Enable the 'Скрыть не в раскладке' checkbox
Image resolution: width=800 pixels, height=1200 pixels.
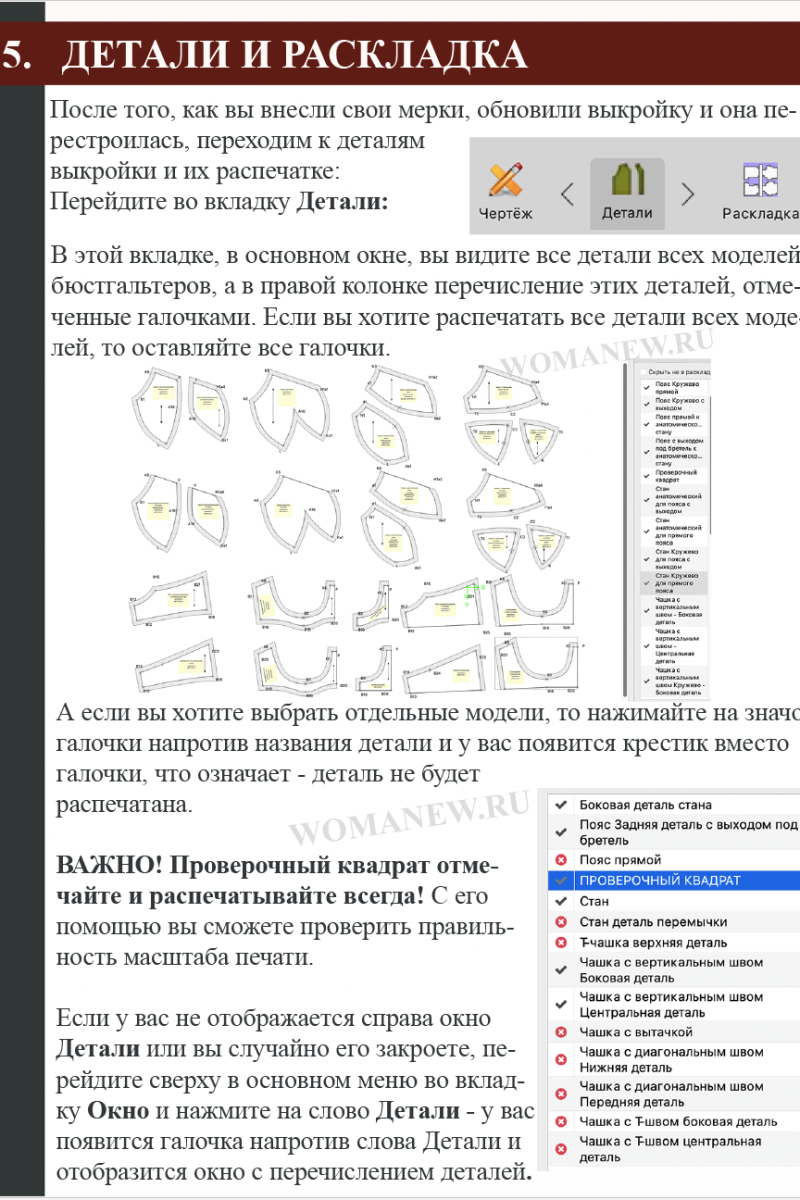coord(643,372)
